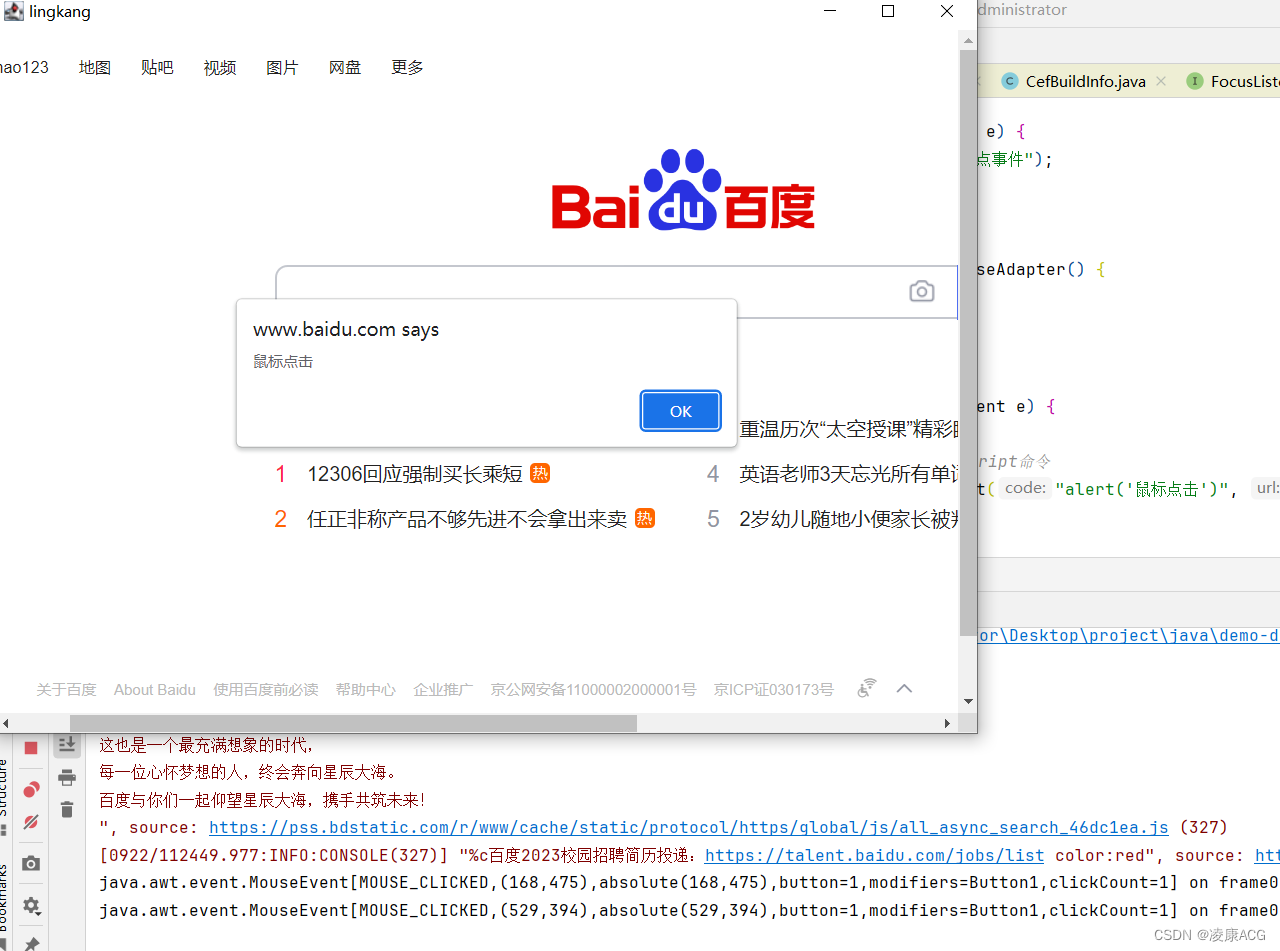Open 使用百度前必读 footer link

[x=266, y=689]
